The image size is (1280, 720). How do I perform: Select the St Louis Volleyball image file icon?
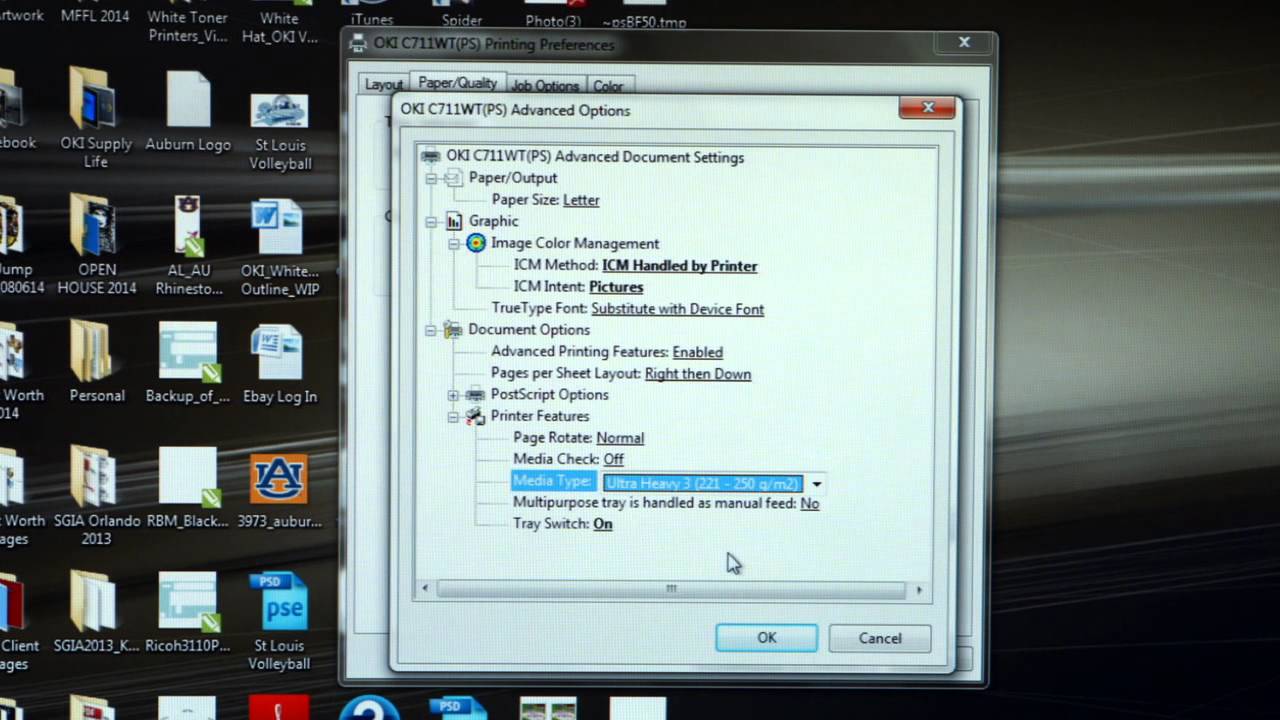tap(279, 110)
